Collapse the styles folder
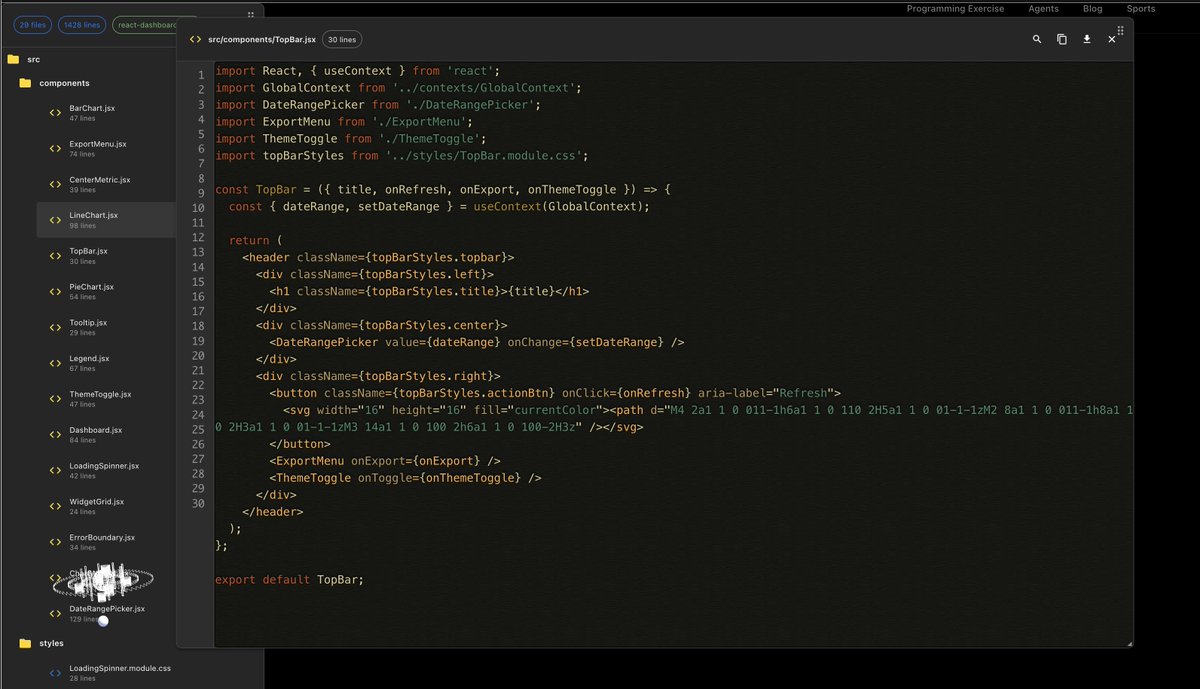This screenshot has height=689, width=1200. pos(50,643)
